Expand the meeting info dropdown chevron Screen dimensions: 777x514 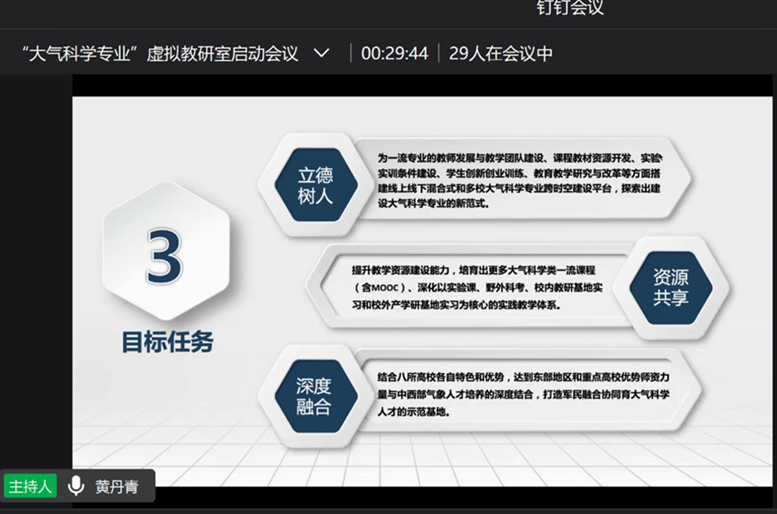tap(321, 53)
